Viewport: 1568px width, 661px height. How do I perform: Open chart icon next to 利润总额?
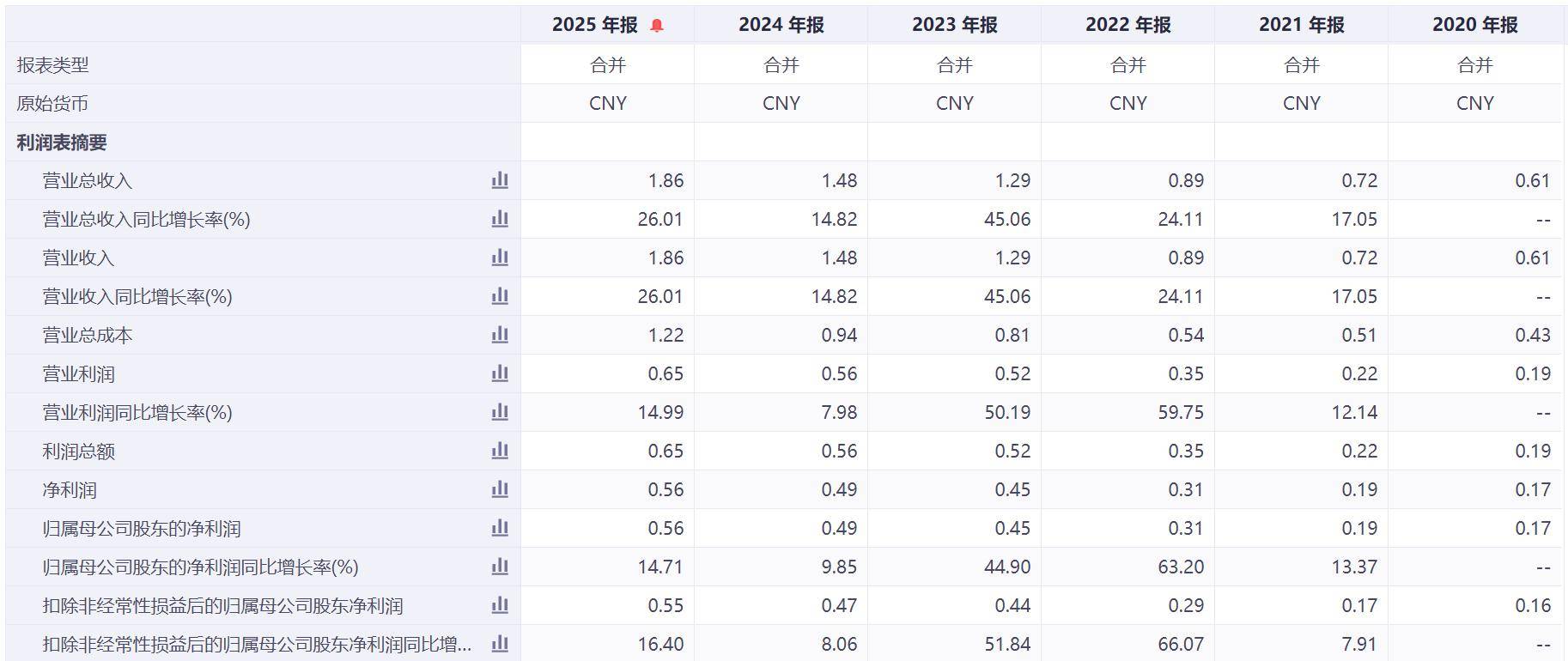pyautogui.click(x=500, y=451)
